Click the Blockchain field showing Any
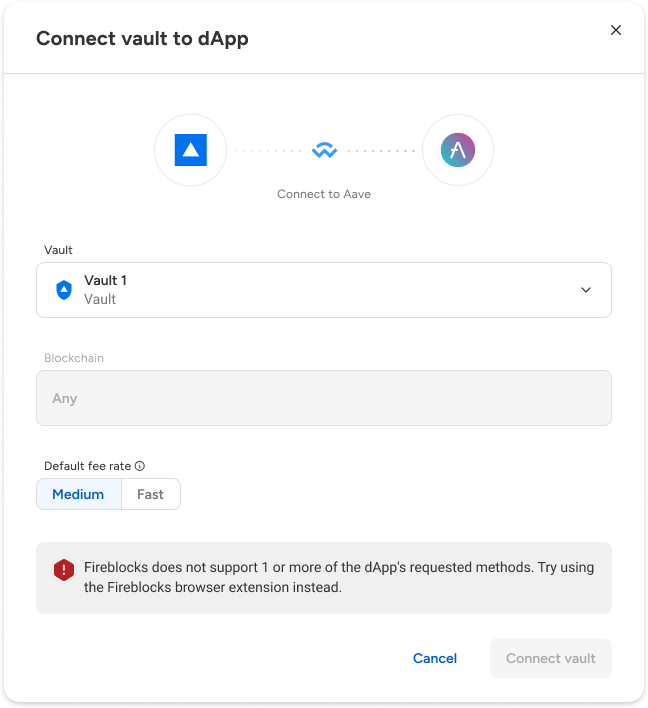This screenshot has height=708, width=648. pos(323,398)
